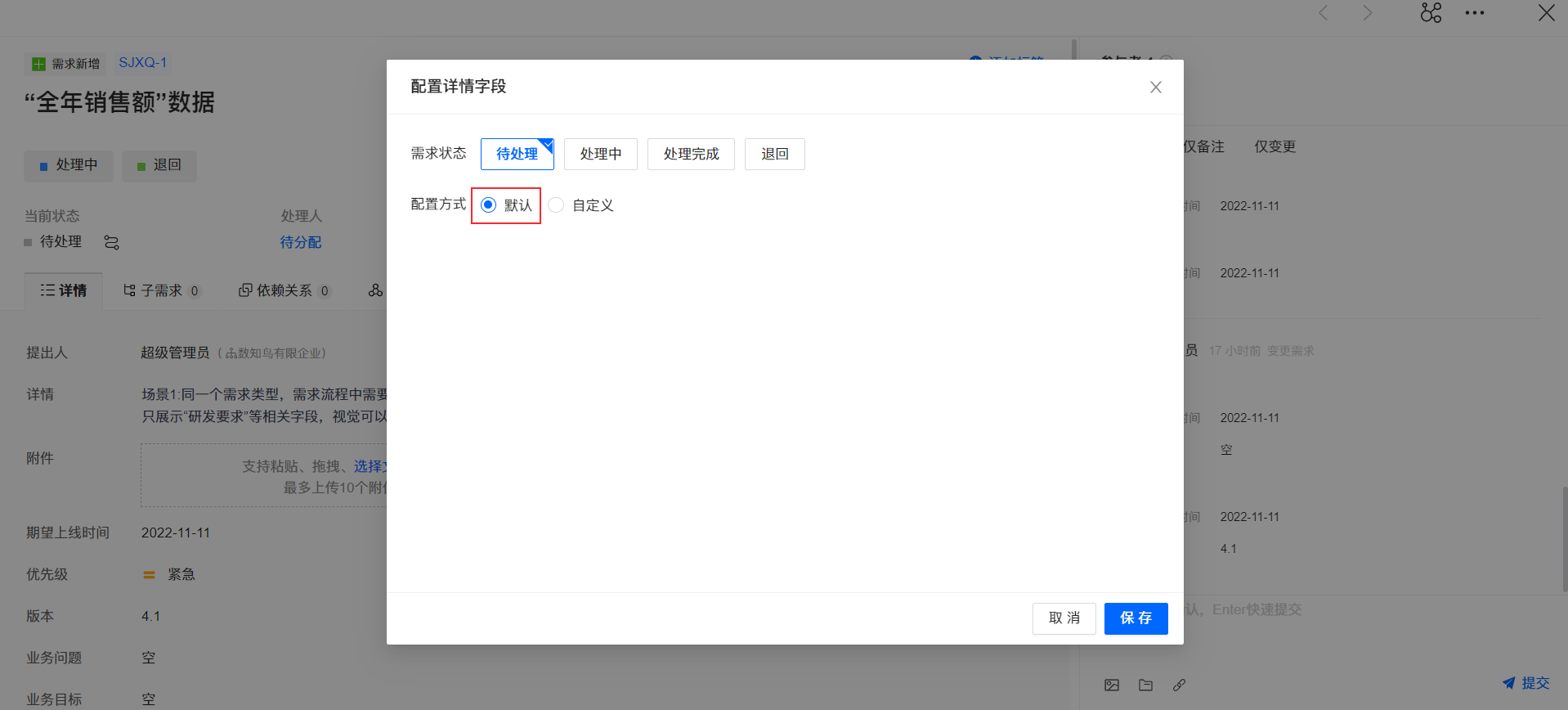The image size is (1568, 710).
Task: Go to previous item arrow
Action: [1324, 13]
